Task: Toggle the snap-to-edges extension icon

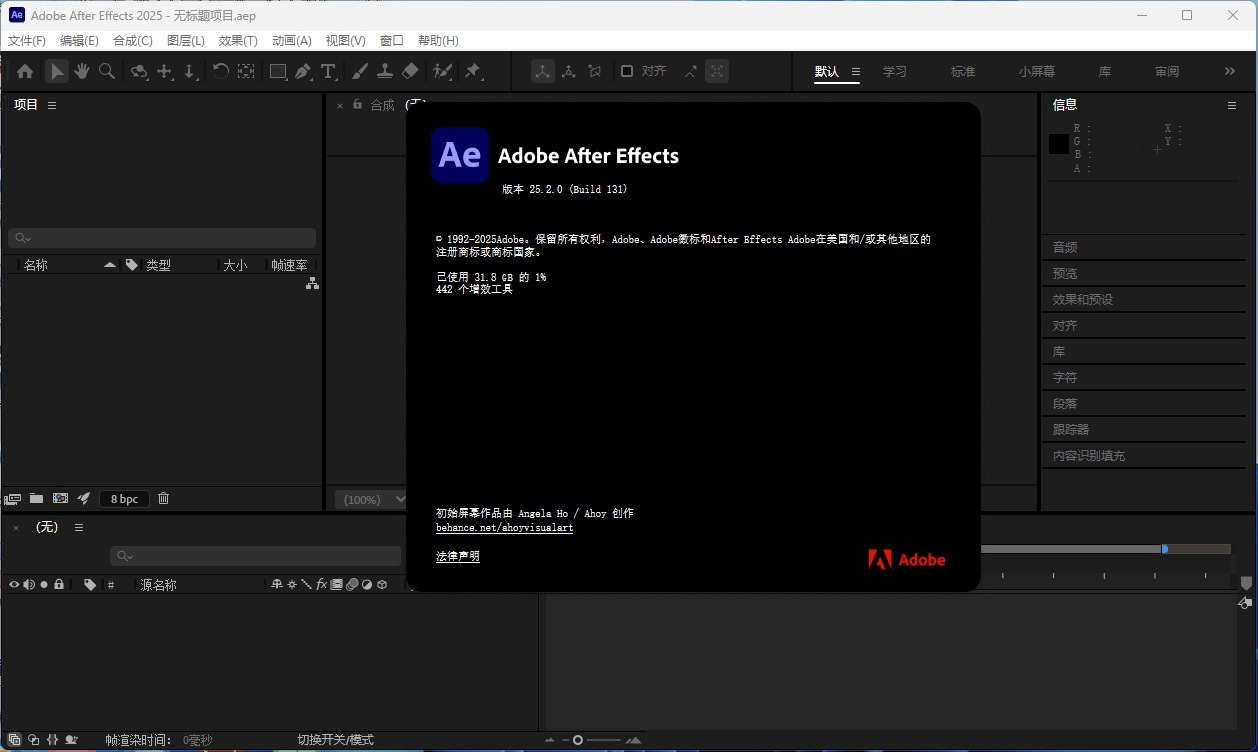Action: tap(691, 71)
